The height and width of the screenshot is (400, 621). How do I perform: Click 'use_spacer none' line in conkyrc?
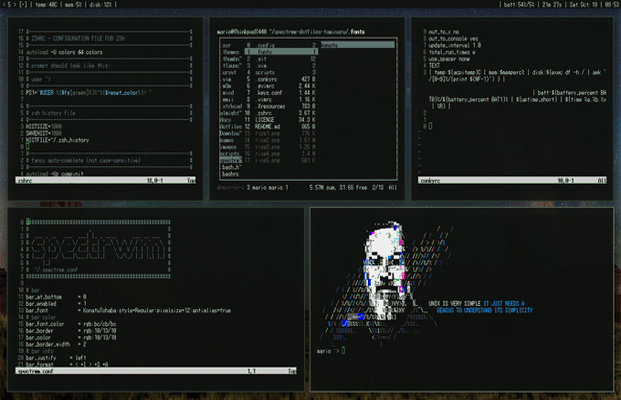pos(449,59)
